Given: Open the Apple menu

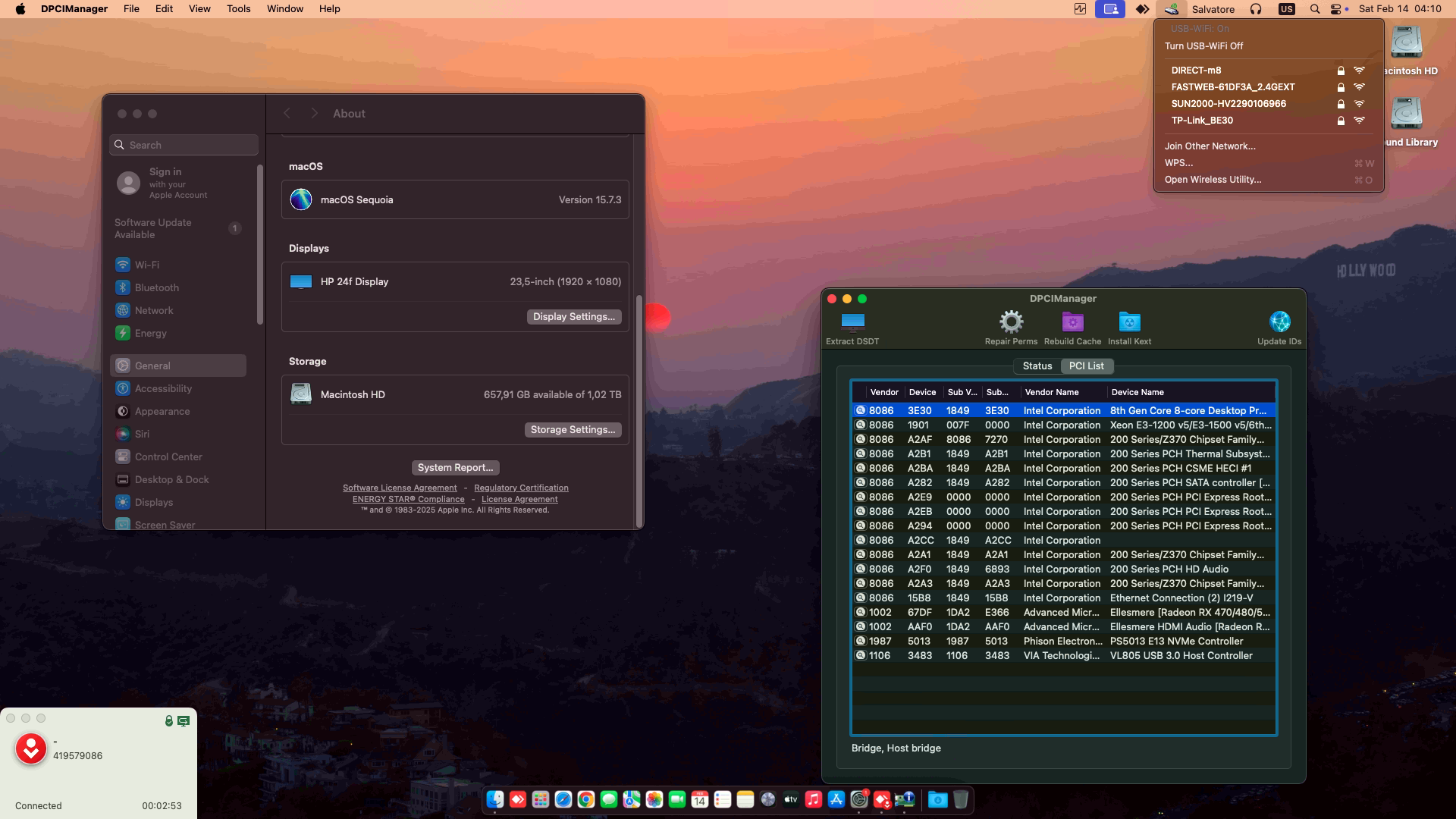Looking at the screenshot, I should click(x=20, y=9).
